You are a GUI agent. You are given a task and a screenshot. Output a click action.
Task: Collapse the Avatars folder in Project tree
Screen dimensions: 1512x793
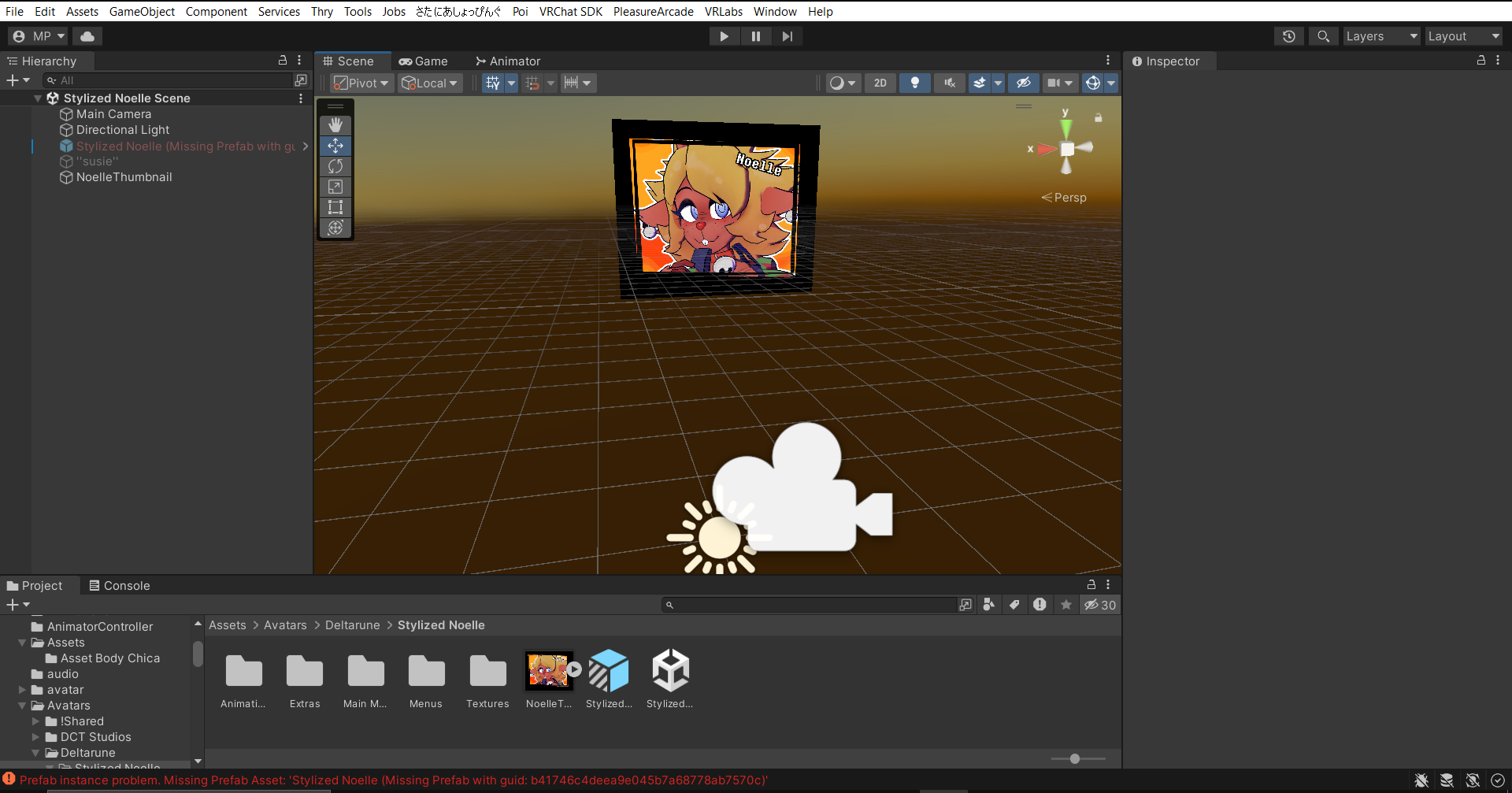(x=22, y=706)
